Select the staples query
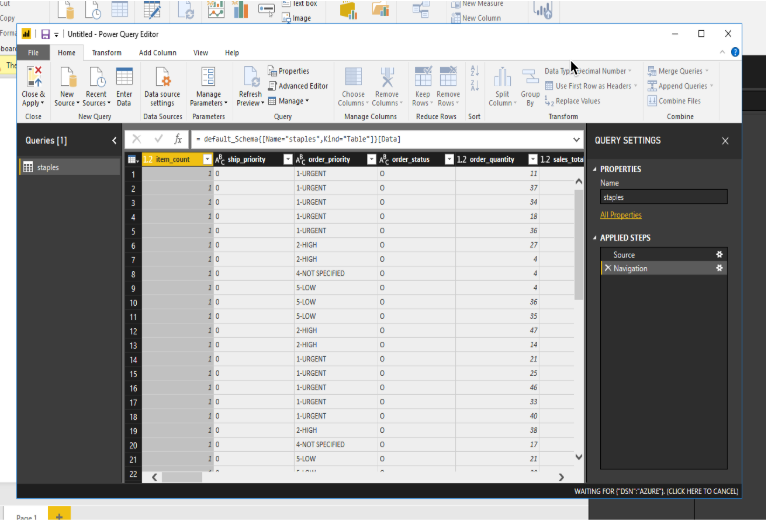Screen dimensions: 767x522 pyautogui.click(x=69, y=167)
